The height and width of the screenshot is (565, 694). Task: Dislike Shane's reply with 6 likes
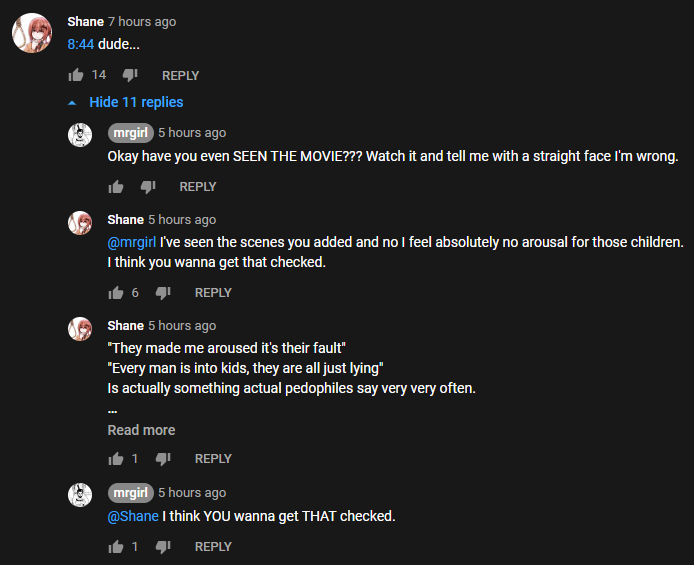[163, 293]
